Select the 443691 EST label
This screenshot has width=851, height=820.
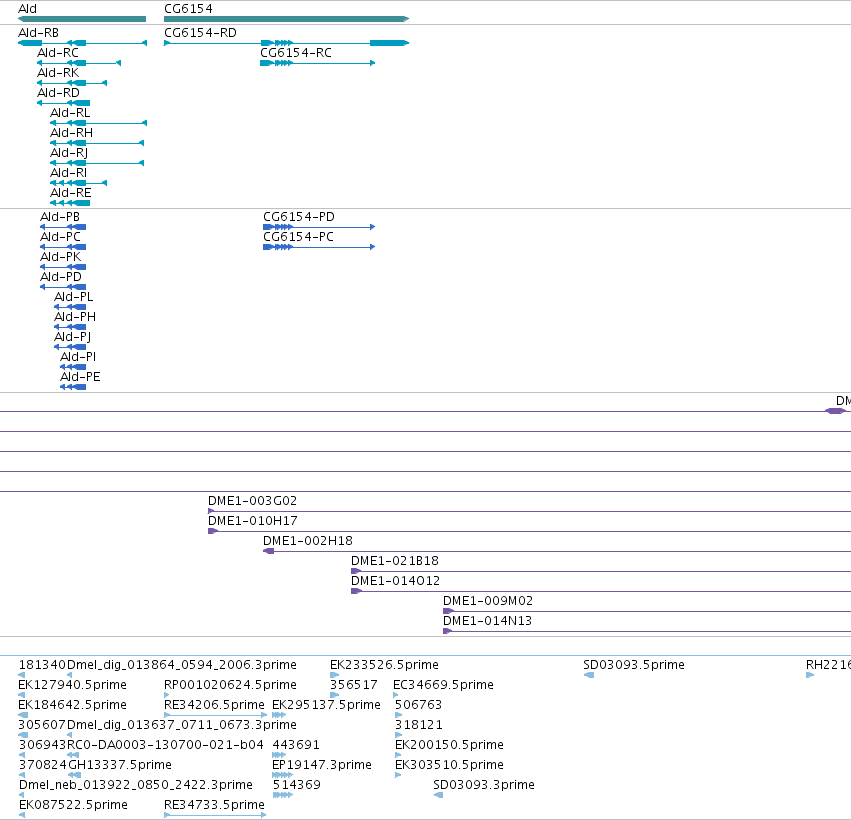(x=296, y=745)
